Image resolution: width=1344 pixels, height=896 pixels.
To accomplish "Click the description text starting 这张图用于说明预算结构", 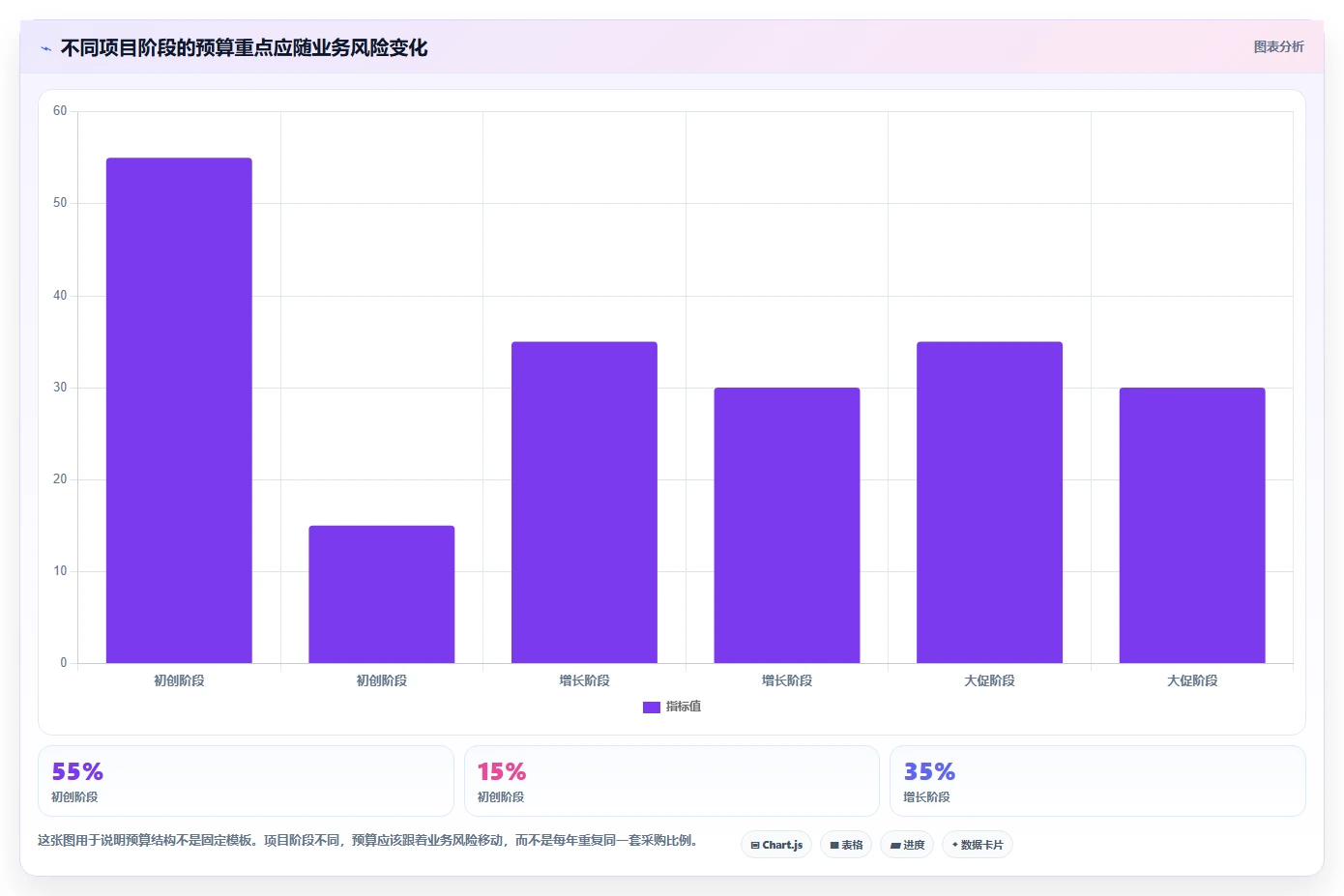I will coord(367,840).
